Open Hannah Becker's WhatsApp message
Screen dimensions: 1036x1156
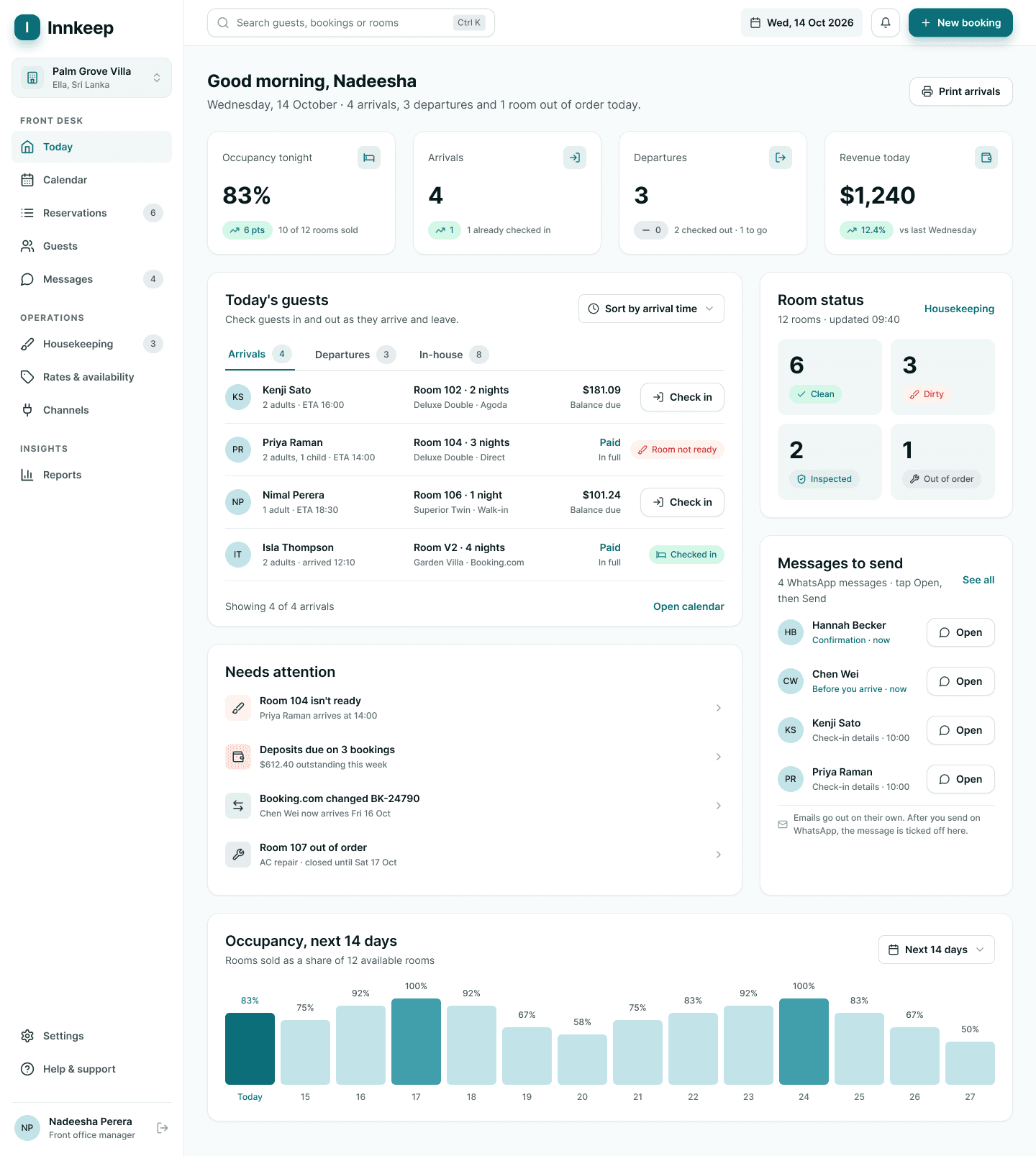(x=960, y=632)
